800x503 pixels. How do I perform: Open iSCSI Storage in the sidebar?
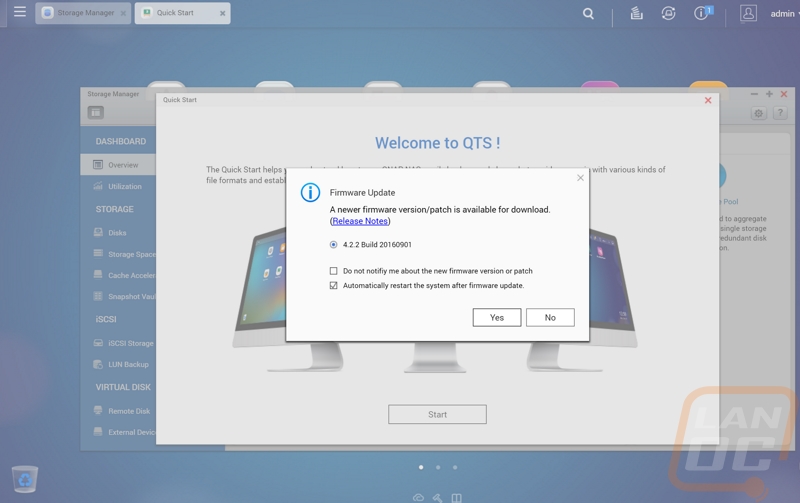coord(118,343)
